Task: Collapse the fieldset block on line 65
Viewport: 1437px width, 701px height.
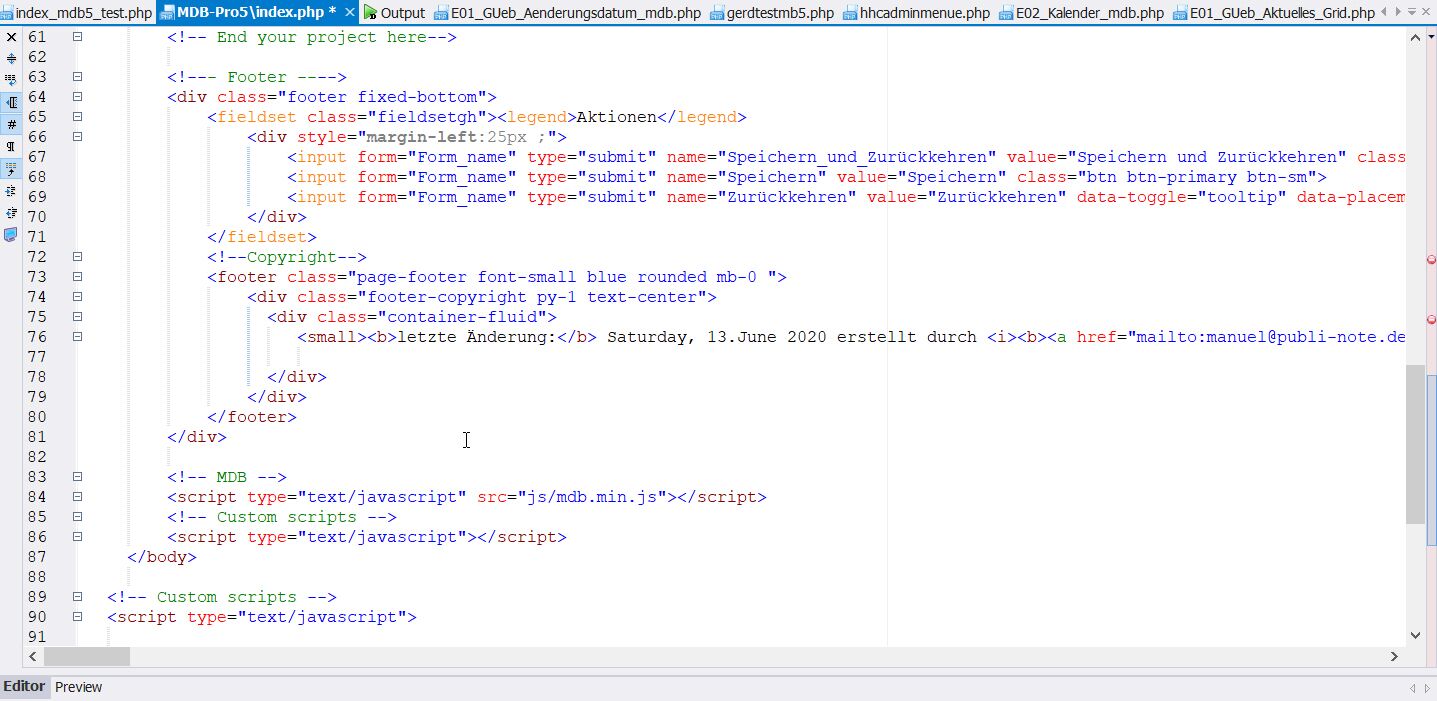Action: (77, 117)
